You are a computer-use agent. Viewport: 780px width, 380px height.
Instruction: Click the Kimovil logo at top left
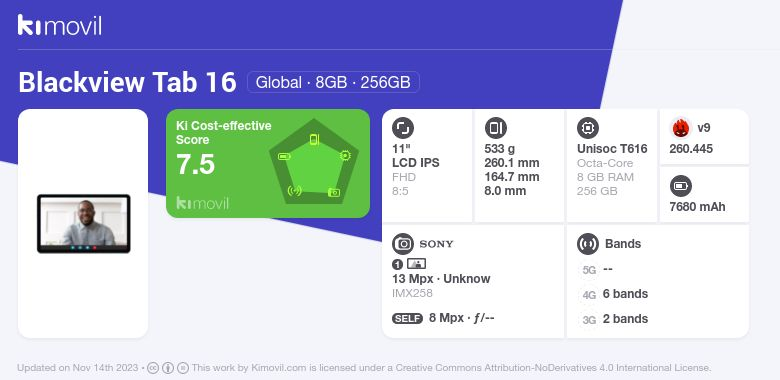click(x=60, y=25)
